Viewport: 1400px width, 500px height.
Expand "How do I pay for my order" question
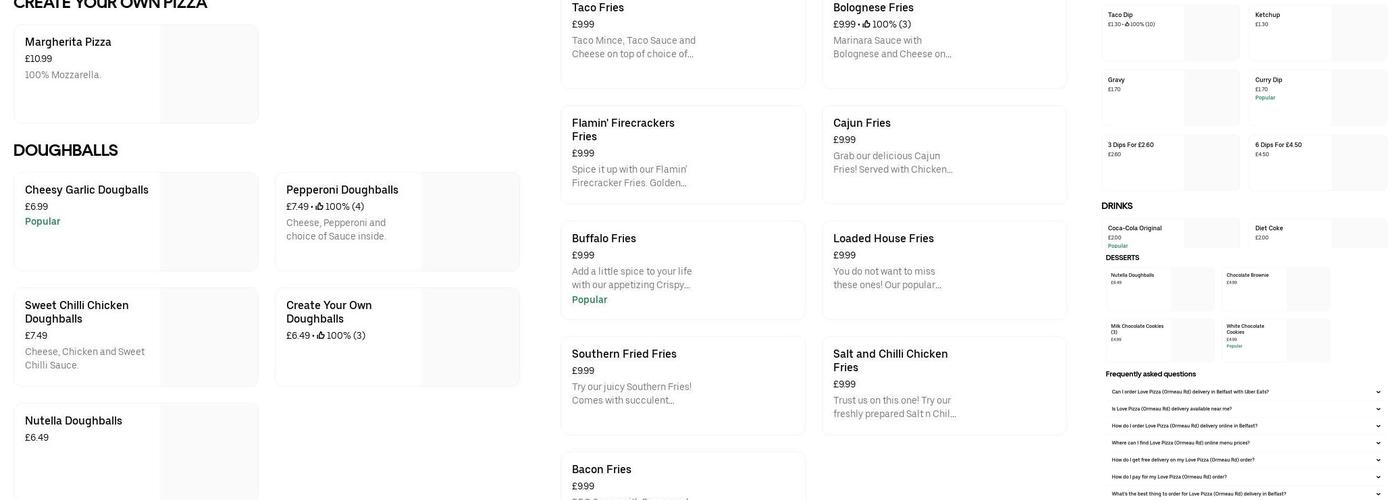click(x=1378, y=477)
